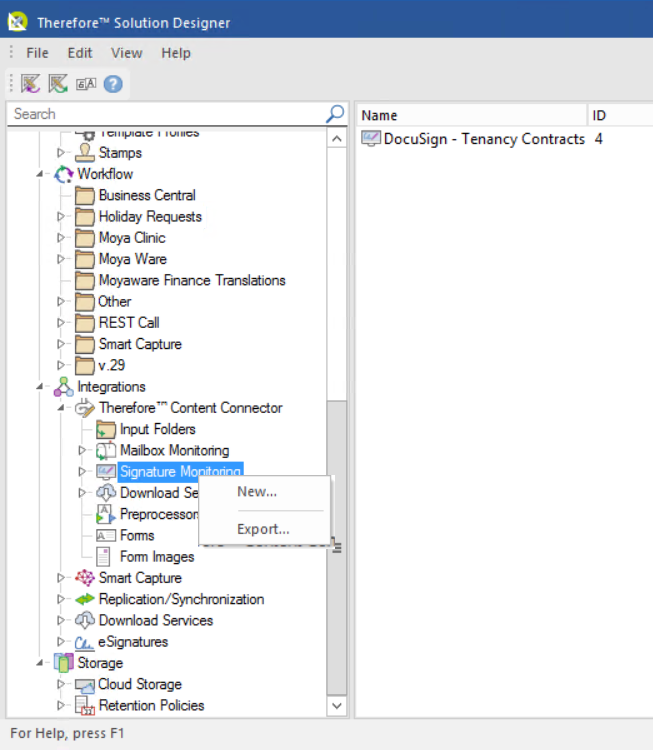
Task: Select Moyaware Finance Translations folder
Action: (x=192, y=280)
